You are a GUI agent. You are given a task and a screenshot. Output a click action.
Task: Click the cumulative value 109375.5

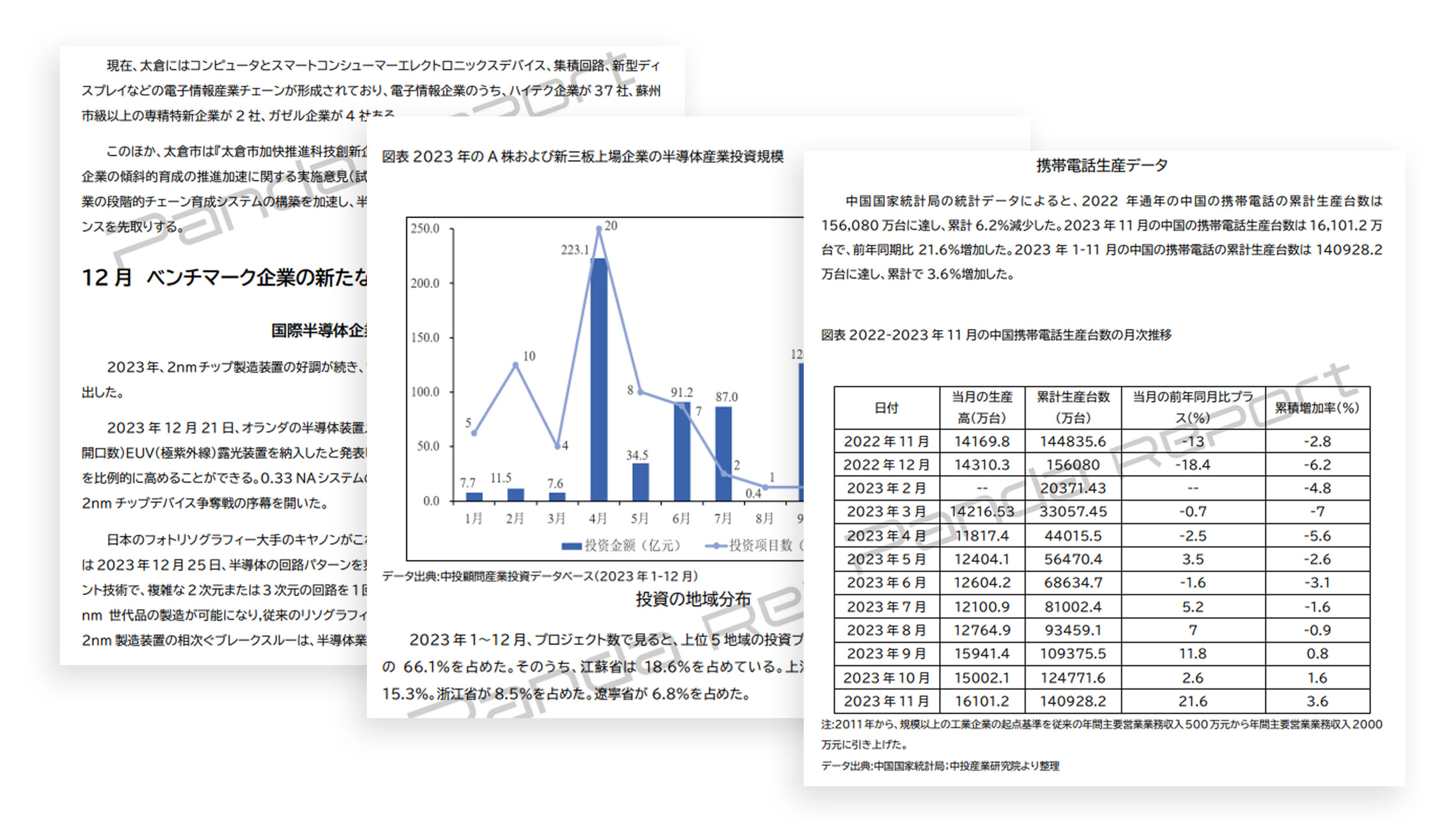click(x=1073, y=653)
